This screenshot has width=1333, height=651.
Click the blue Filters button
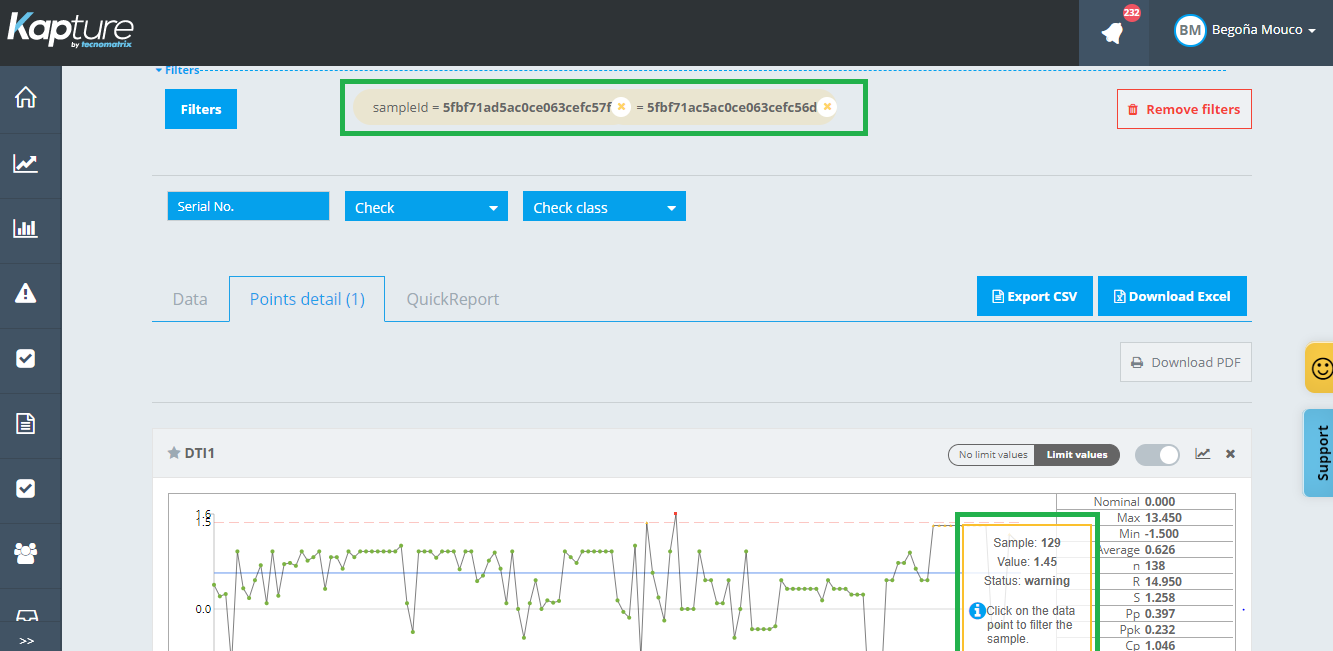point(201,109)
